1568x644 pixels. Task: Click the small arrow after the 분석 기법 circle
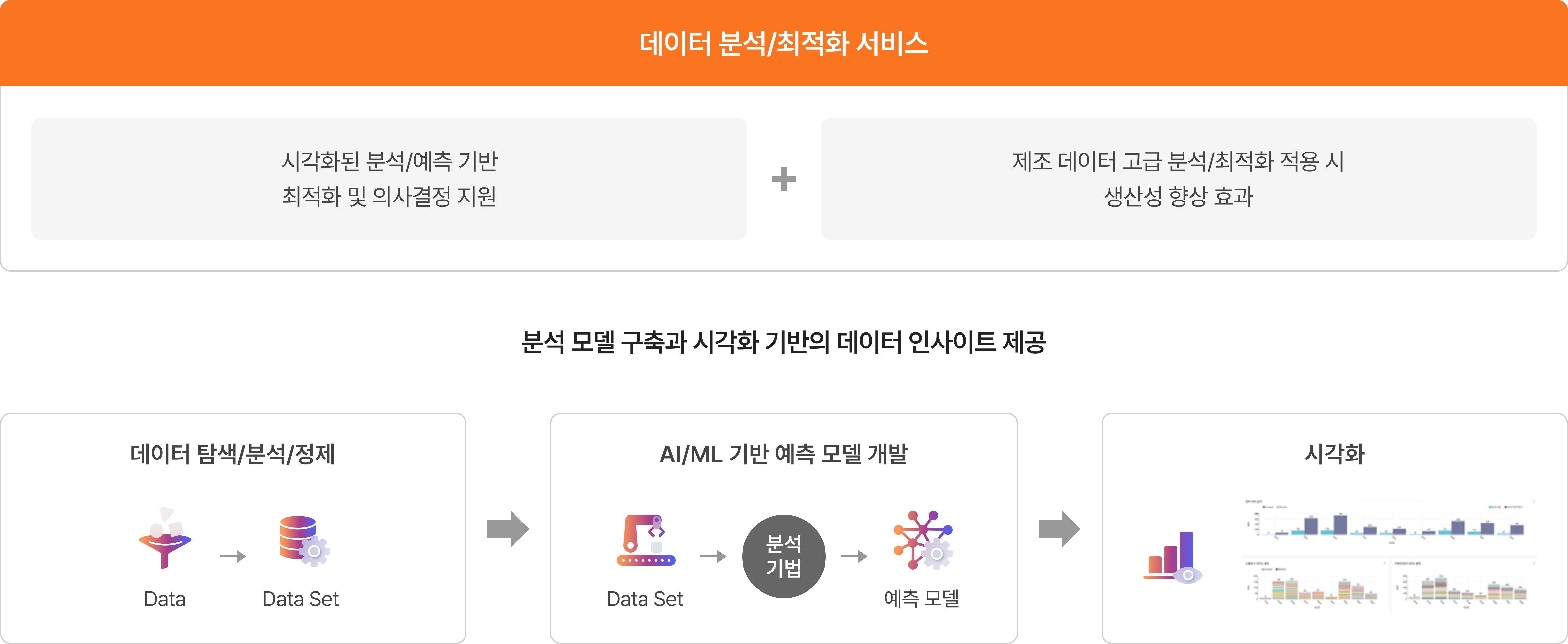(854, 556)
